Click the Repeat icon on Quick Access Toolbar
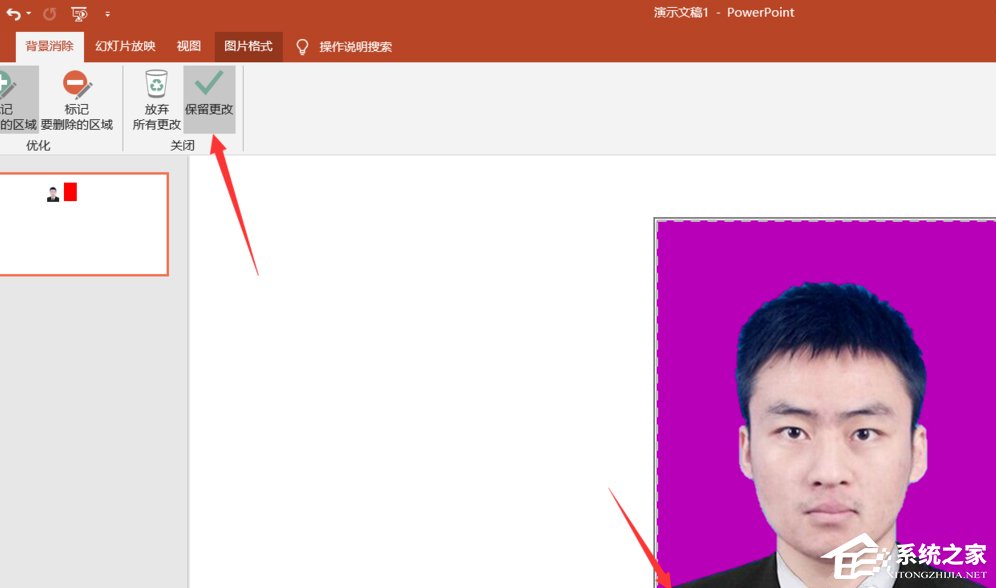This screenshot has width=996, height=588. click(x=49, y=14)
